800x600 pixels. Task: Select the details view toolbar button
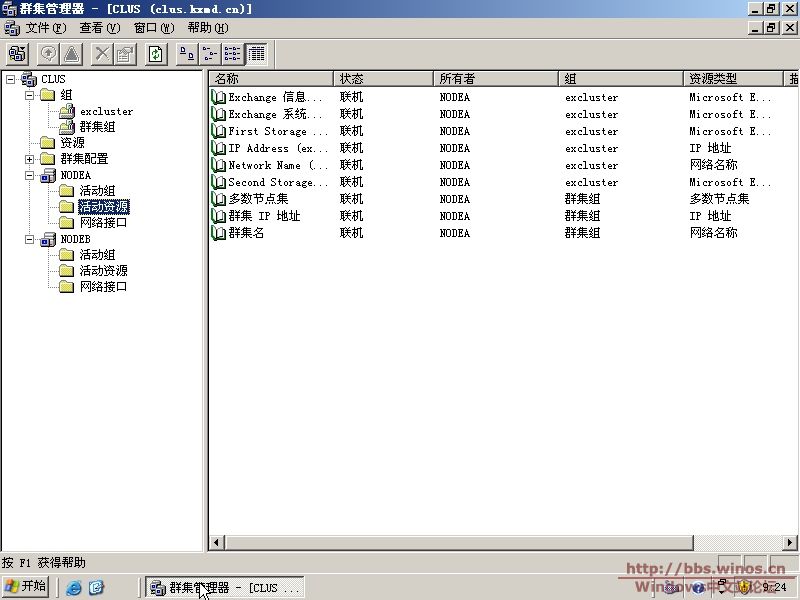pyautogui.click(x=257, y=54)
